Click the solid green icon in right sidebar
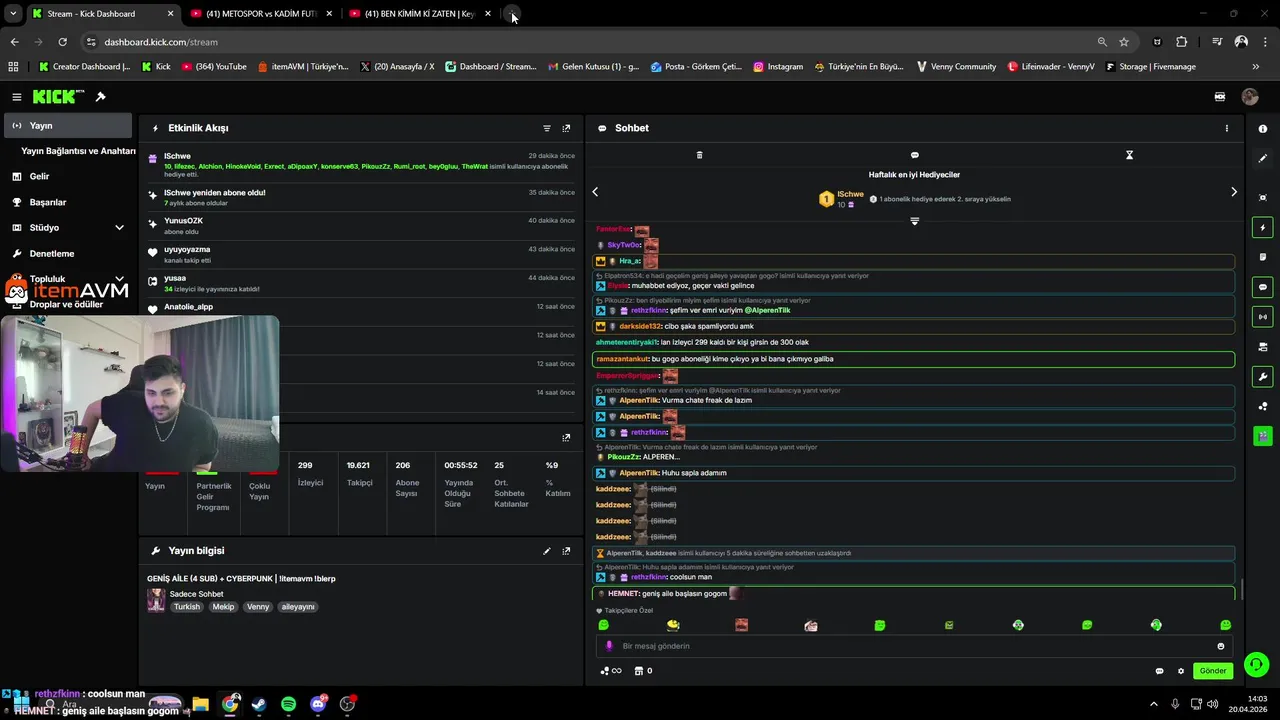The height and width of the screenshot is (720, 1280). tap(1262, 436)
